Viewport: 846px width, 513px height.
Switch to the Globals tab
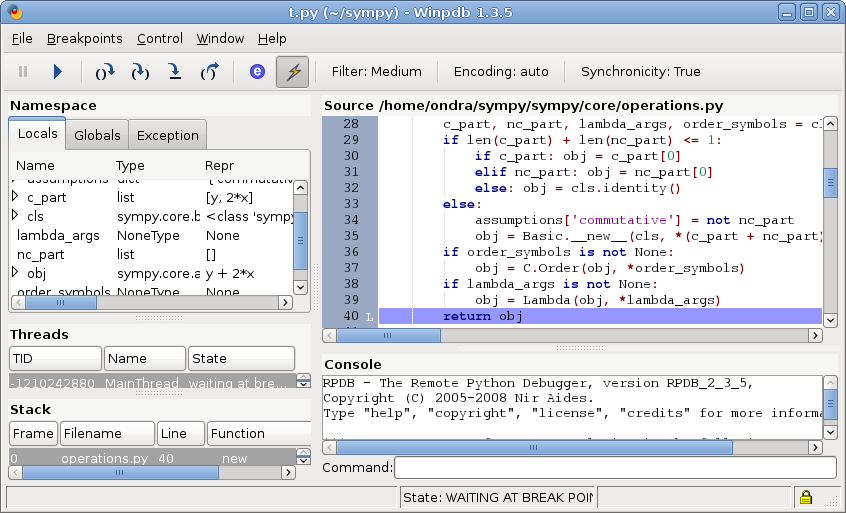pos(97,136)
